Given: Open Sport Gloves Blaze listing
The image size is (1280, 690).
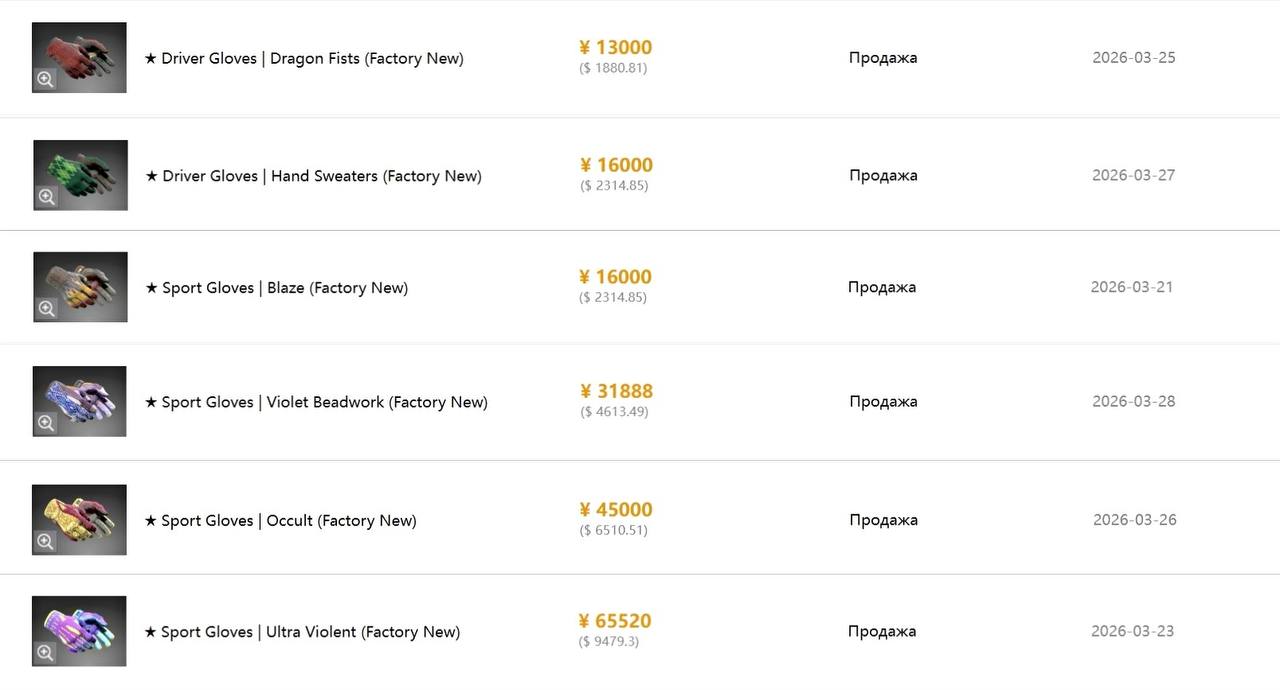Looking at the screenshot, I should [x=277, y=288].
